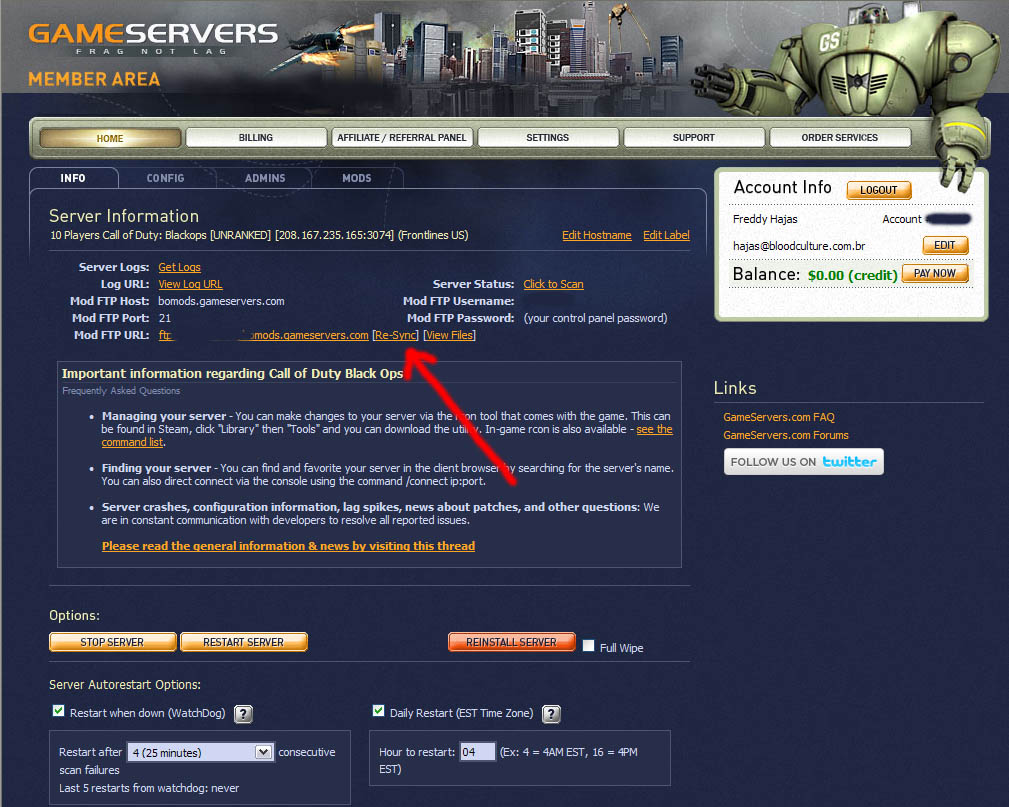Open the WatchDog help question icon
This screenshot has height=807, width=1009.
(x=243, y=714)
